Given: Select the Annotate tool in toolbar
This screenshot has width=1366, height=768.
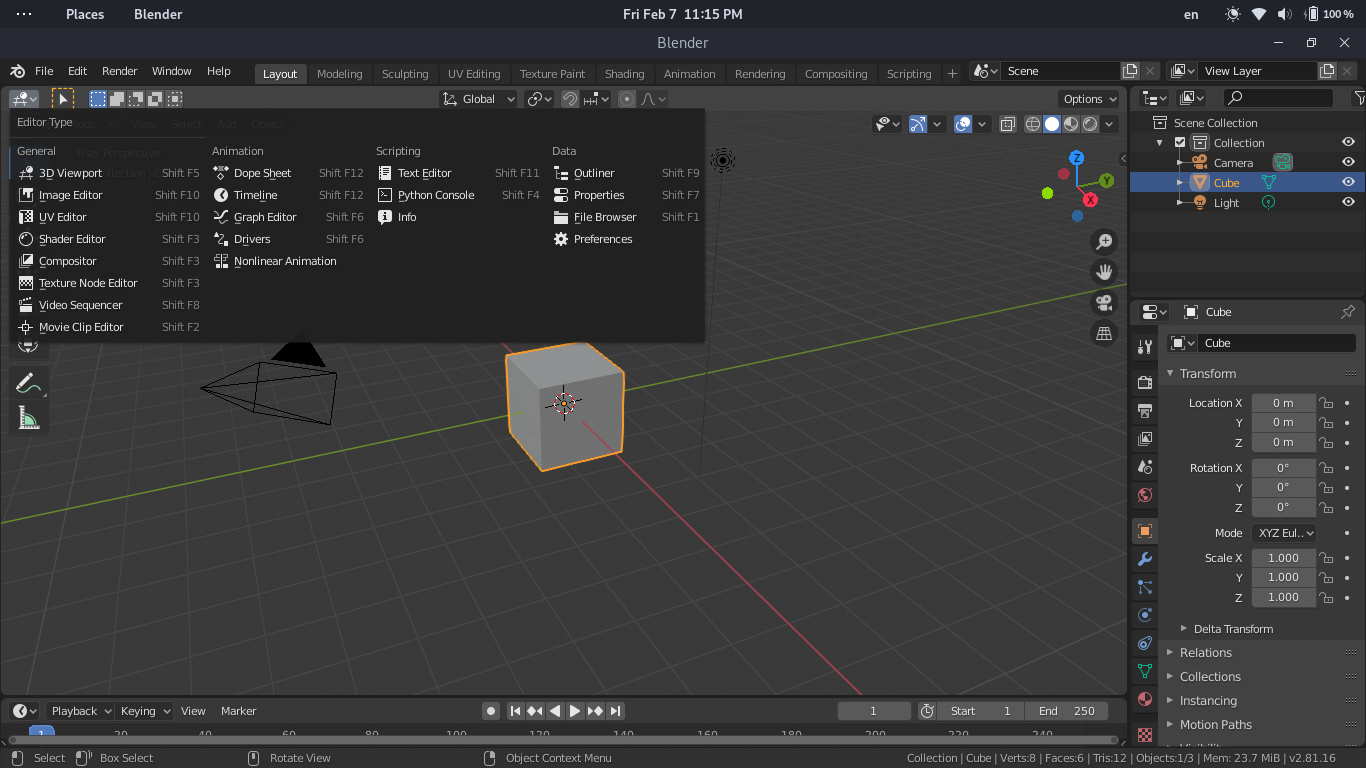Looking at the screenshot, I should tap(28, 383).
